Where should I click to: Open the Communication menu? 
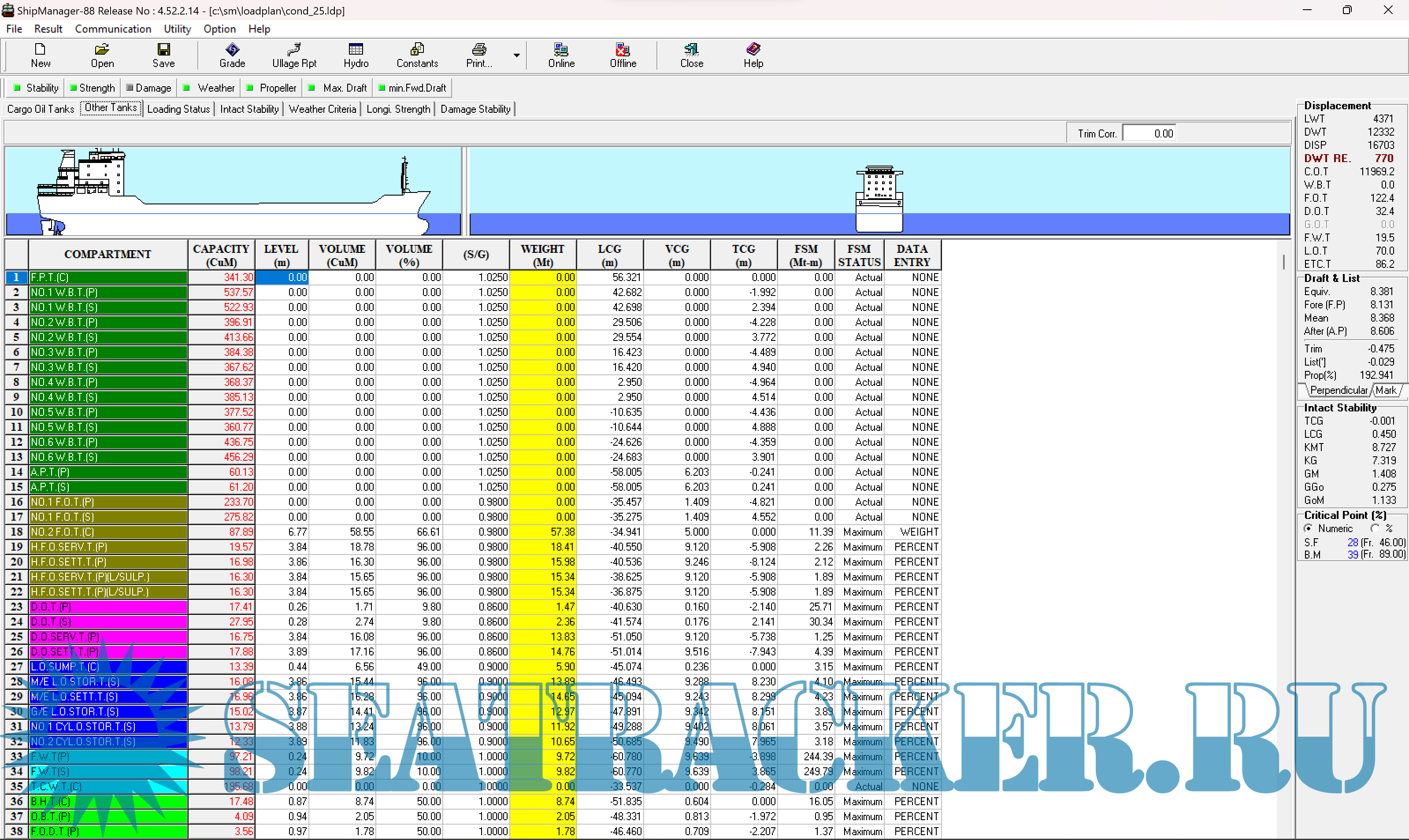click(x=113, y=29)
